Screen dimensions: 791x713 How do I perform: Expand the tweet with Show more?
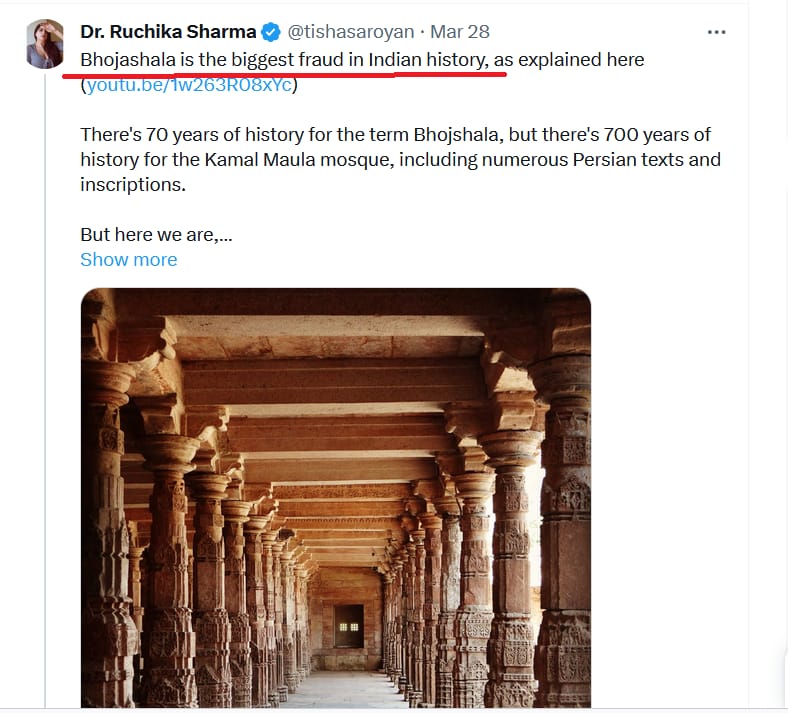click(x=129, y=259)
